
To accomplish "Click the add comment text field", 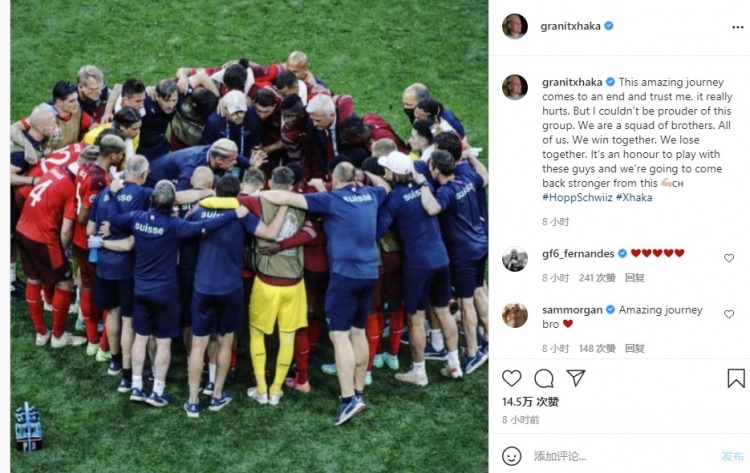I will [x=622, y=456].
